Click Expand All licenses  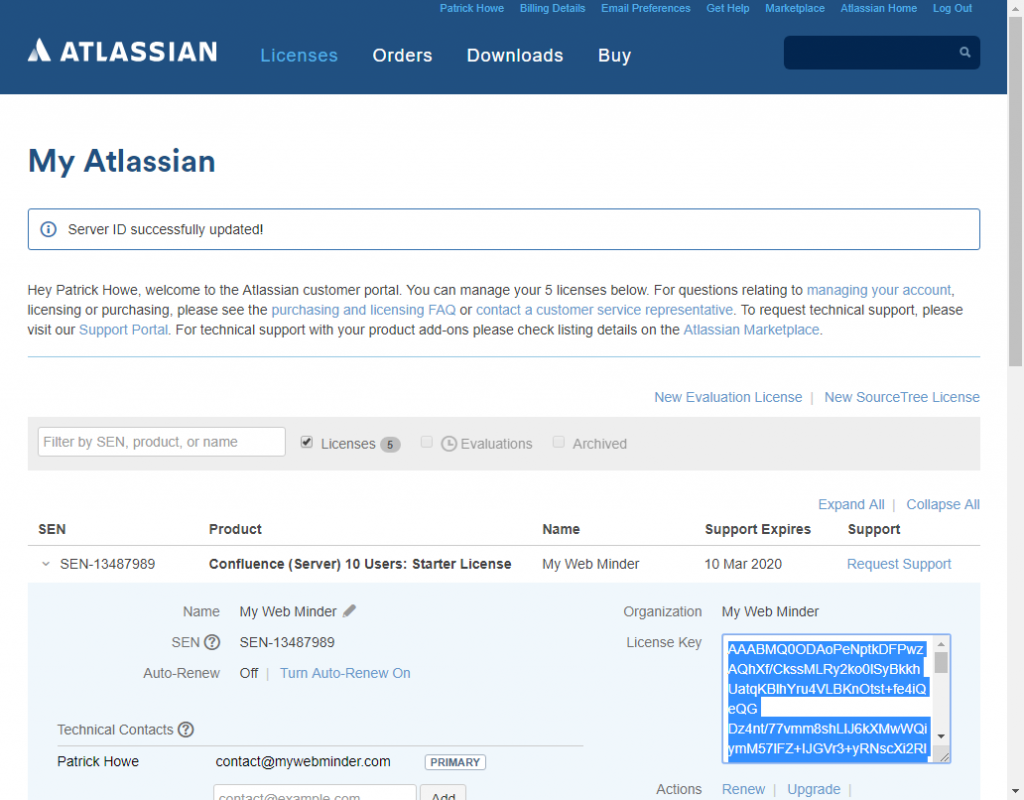851,504
